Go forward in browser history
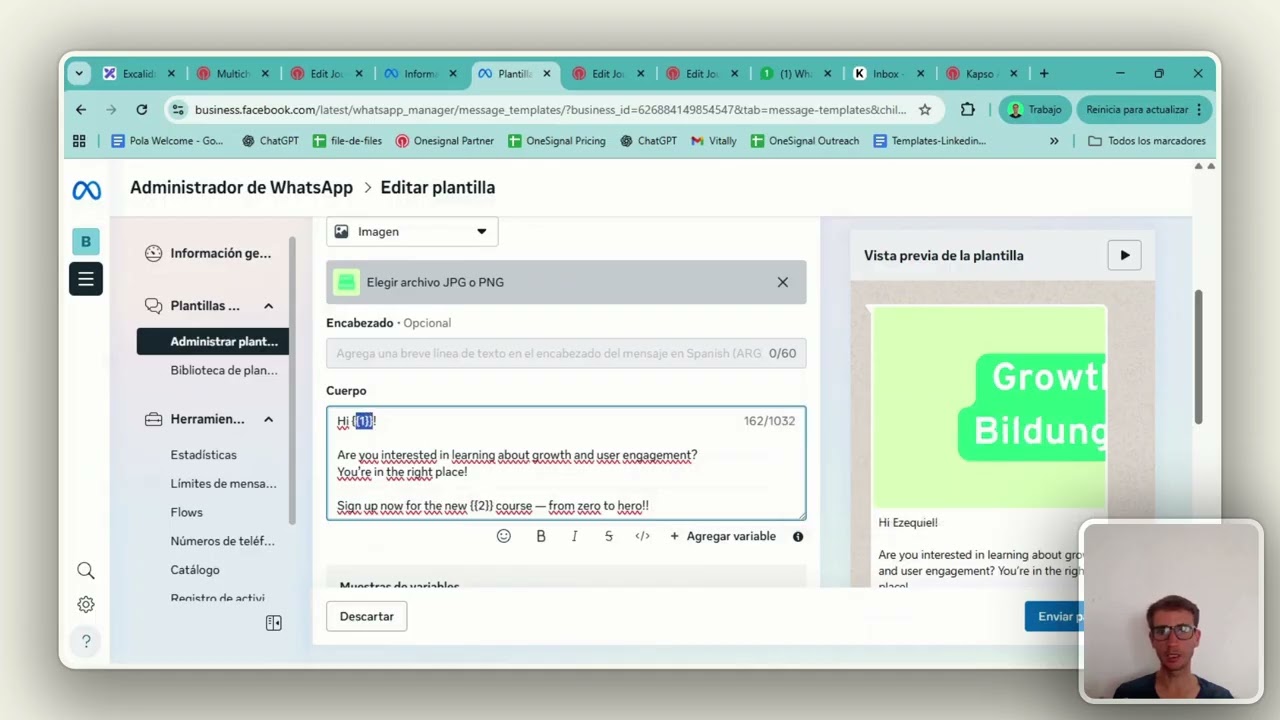Screen dimensions: 1280x720 tap(111, 109)
